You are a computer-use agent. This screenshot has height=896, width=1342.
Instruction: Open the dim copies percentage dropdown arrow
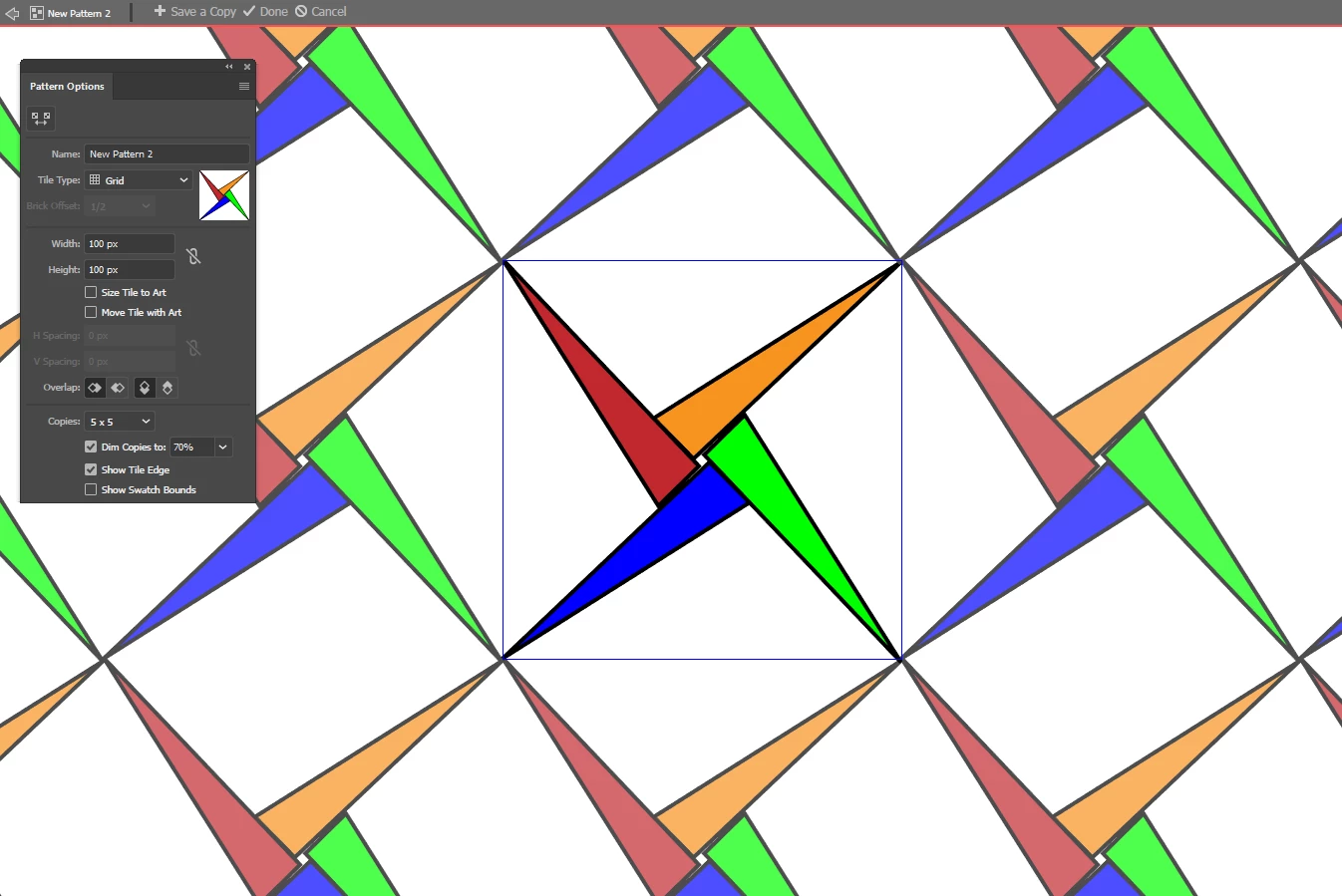pos(223,448)
